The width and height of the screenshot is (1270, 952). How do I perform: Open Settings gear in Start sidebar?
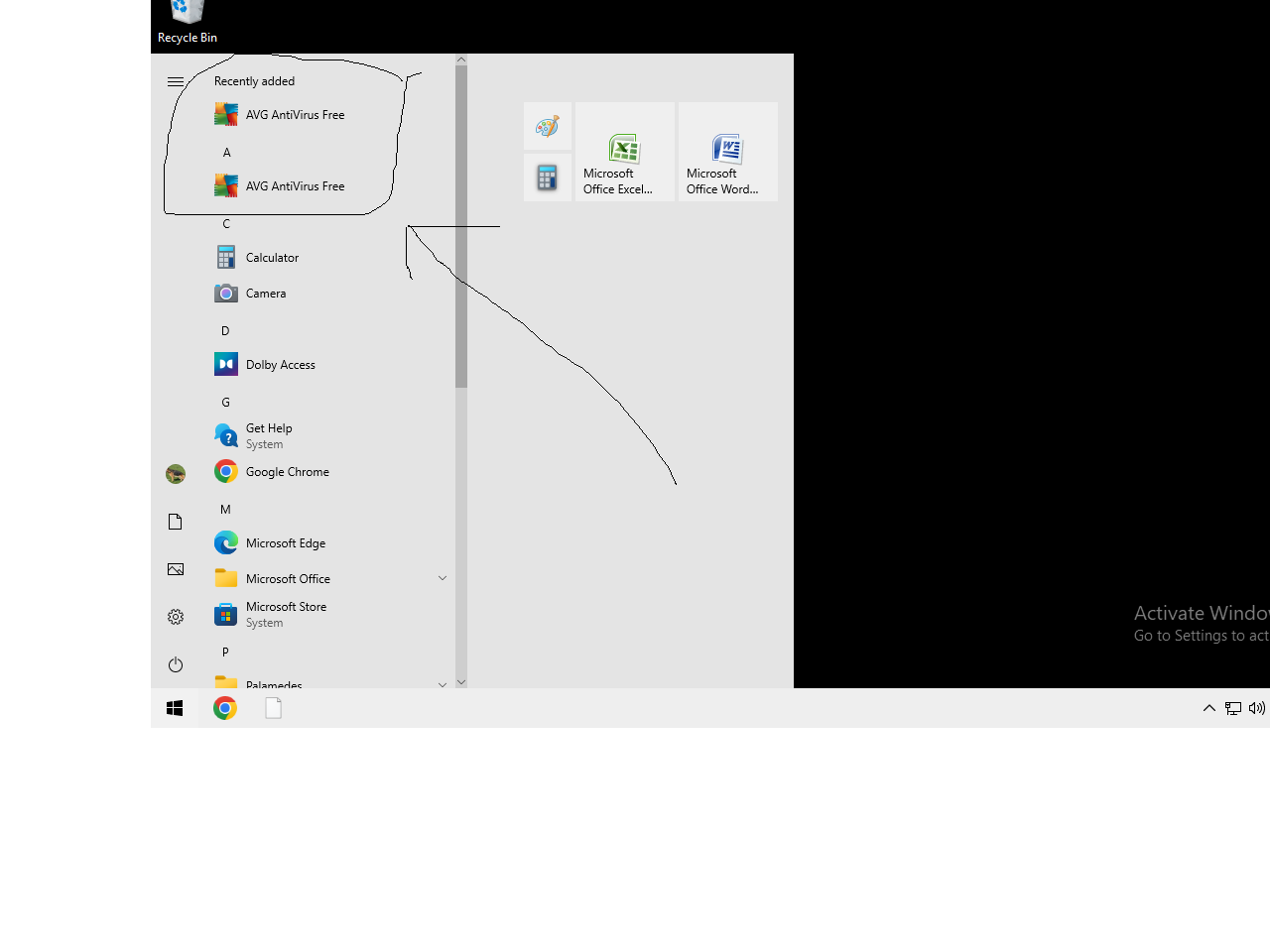(x=176, y=617)
